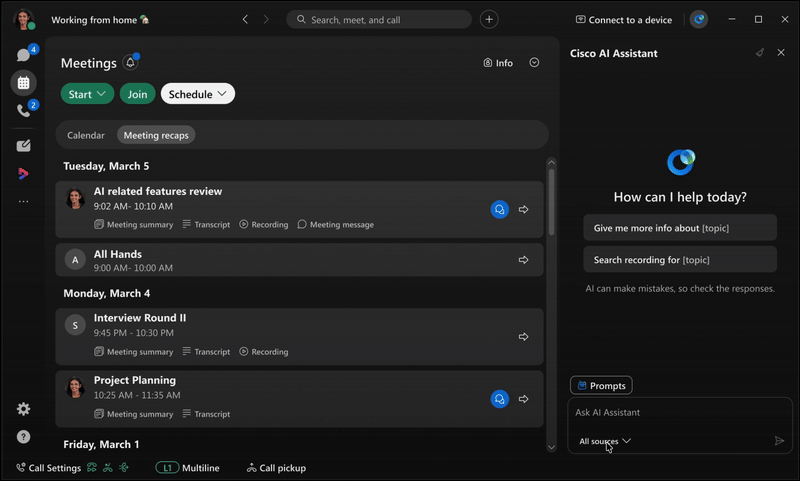The image size is (800, 481).
Task: Click the meetings list scrollbar thumb
Action: click(x=552, y=202)
